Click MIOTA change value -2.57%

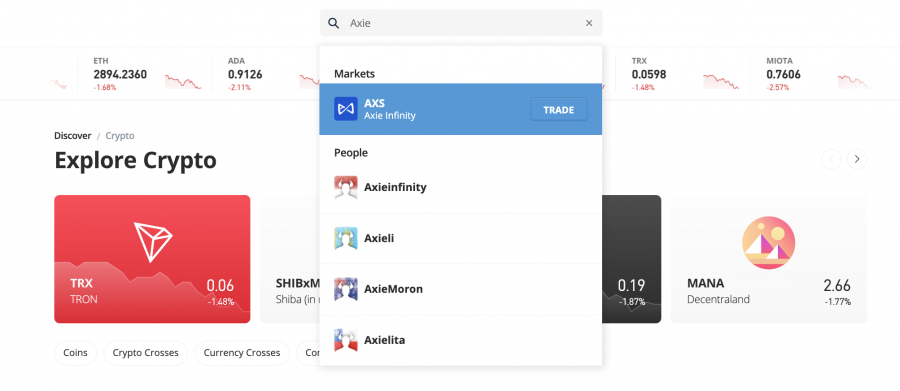[778, 87]
